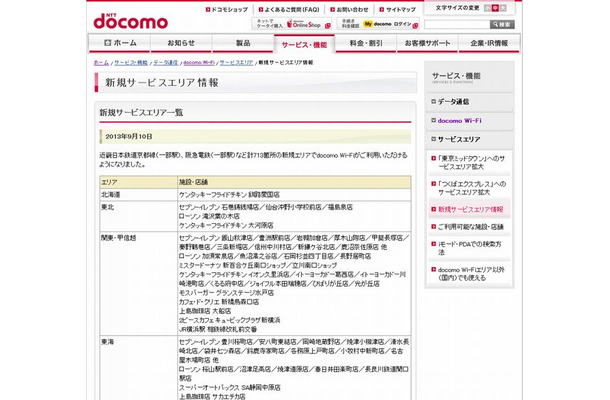Open 「つくばエクスプレス」へのサービスエリア拡大 link
The image size is (610, 400).
click(x=469, y=188)
